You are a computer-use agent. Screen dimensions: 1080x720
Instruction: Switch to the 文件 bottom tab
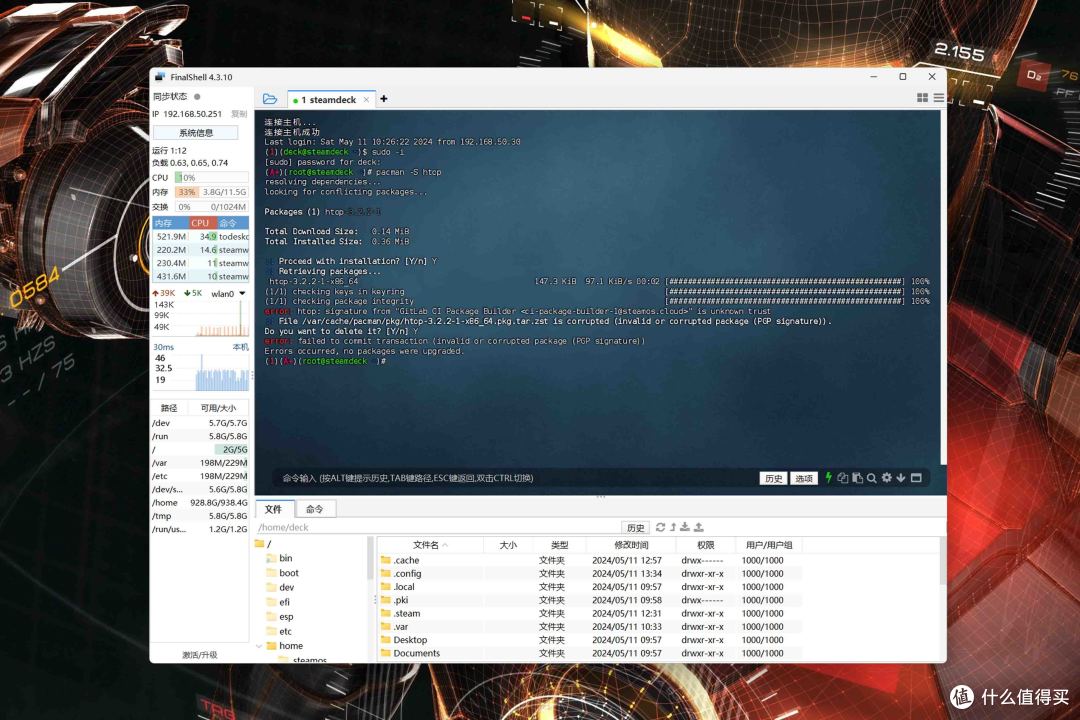273,509
